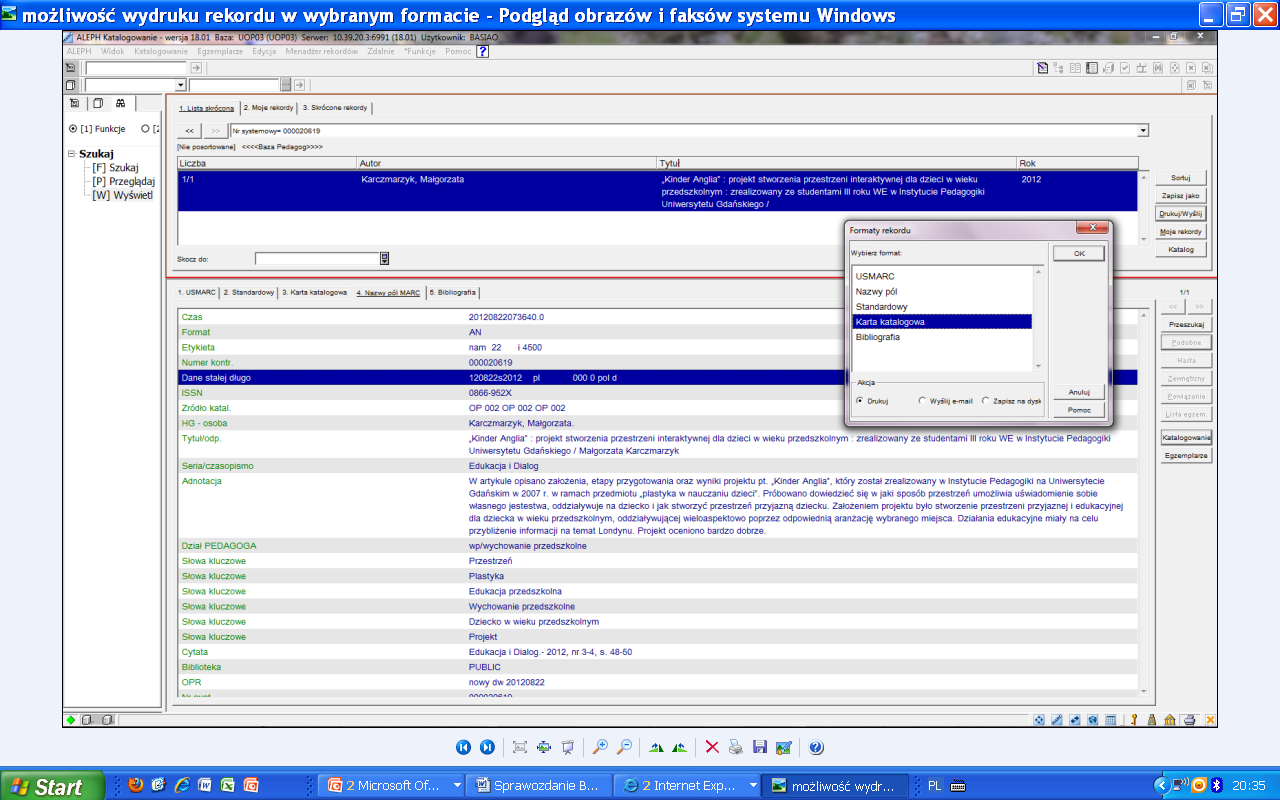Go to next image in the viewer

click(x=487, y=747)
